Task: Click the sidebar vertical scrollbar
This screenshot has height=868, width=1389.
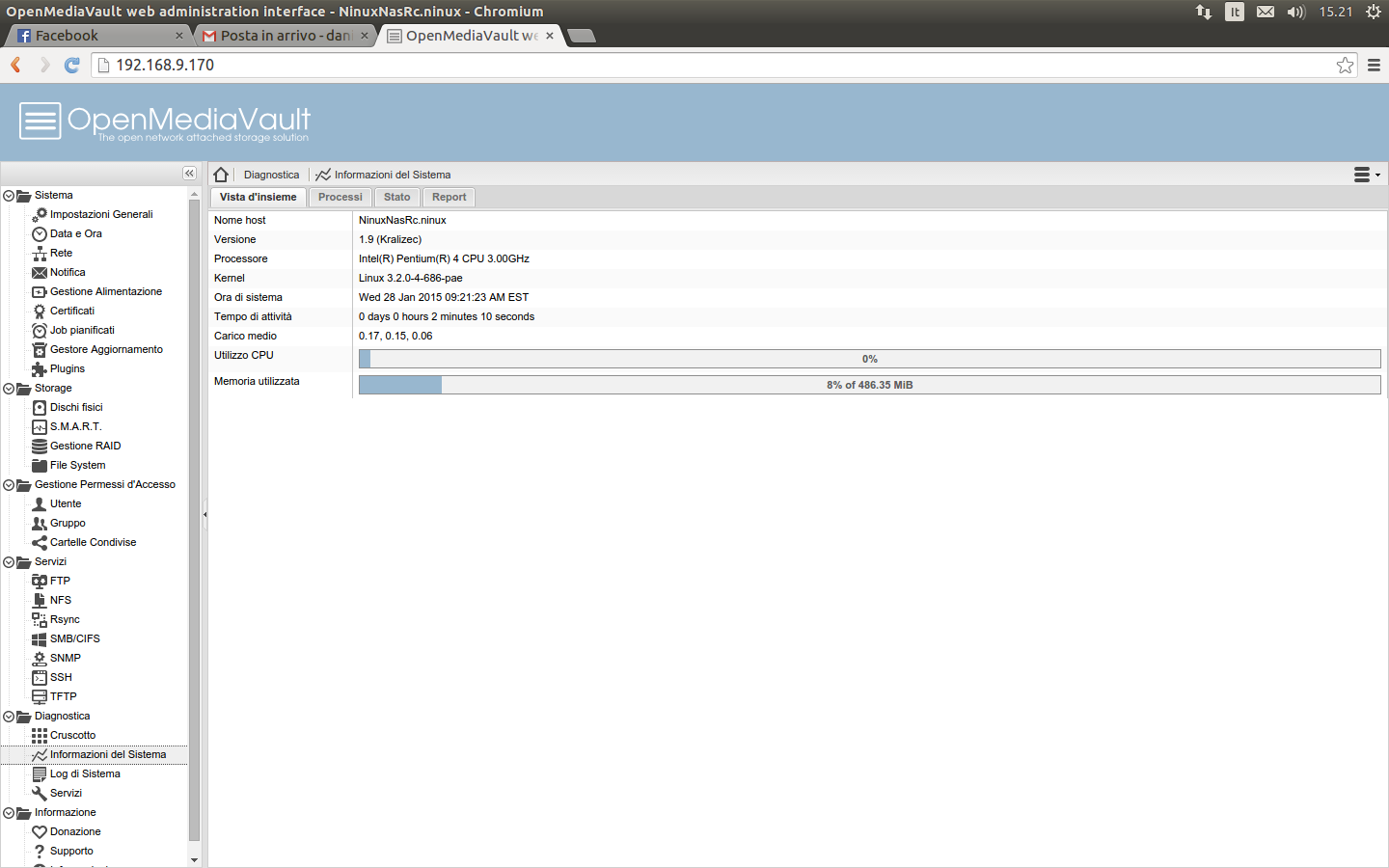Action: coord(195,521)
